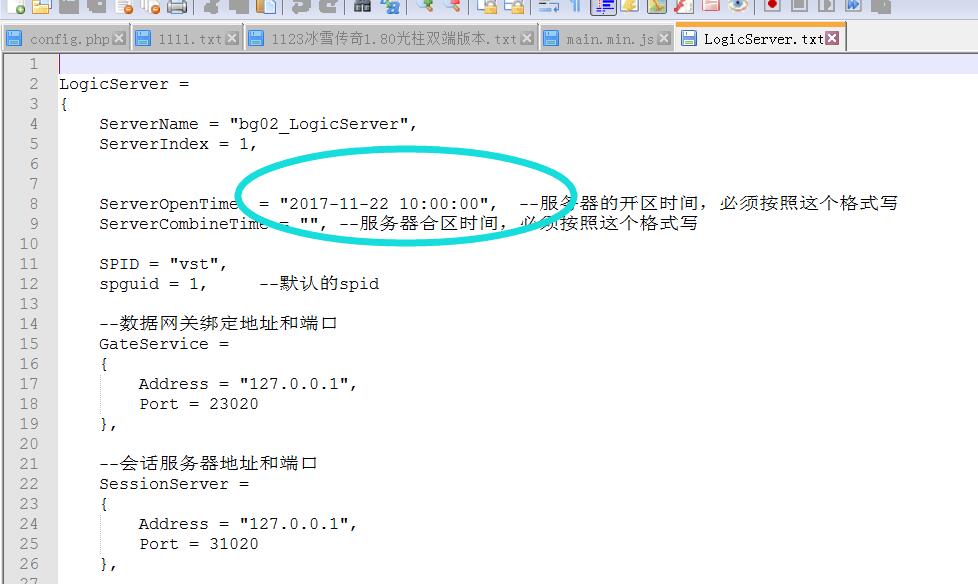
Task: Paste from clipboard using toolbar icon
Action: [266, 6]
